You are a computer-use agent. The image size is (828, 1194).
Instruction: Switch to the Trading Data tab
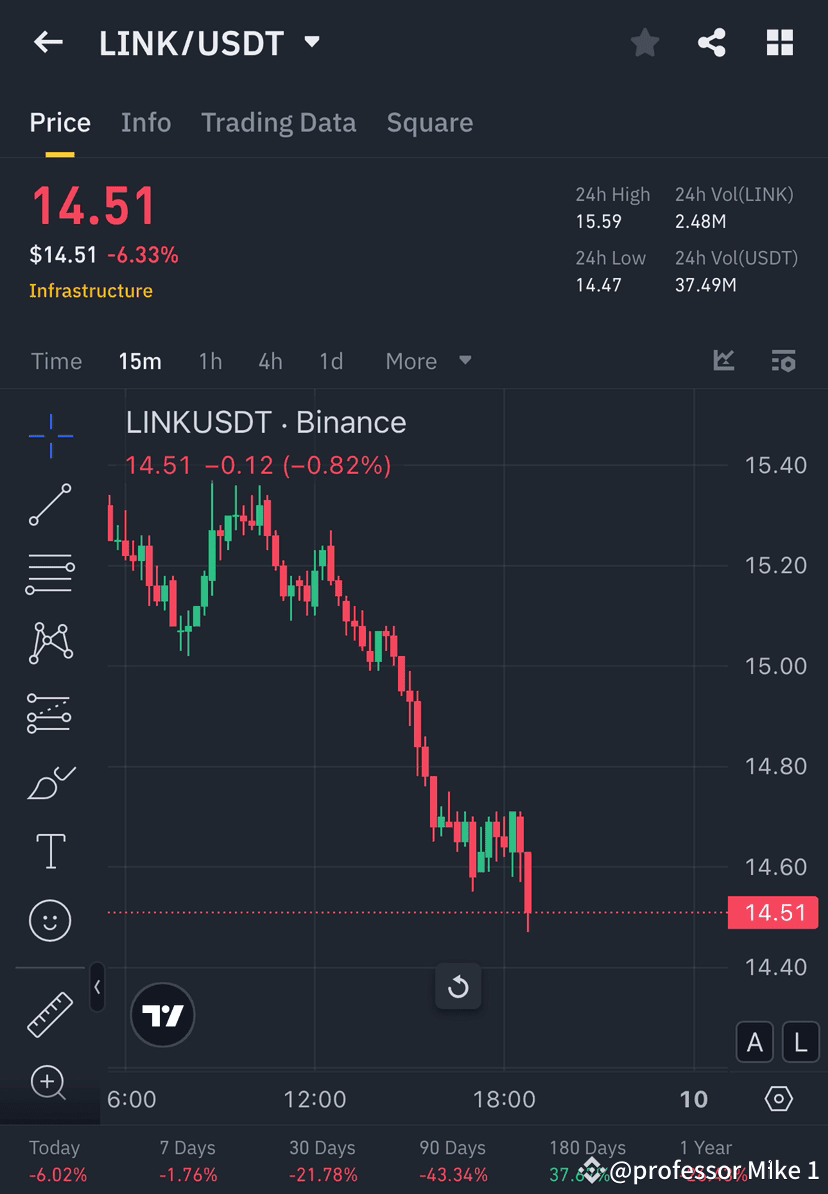(279, 122)
